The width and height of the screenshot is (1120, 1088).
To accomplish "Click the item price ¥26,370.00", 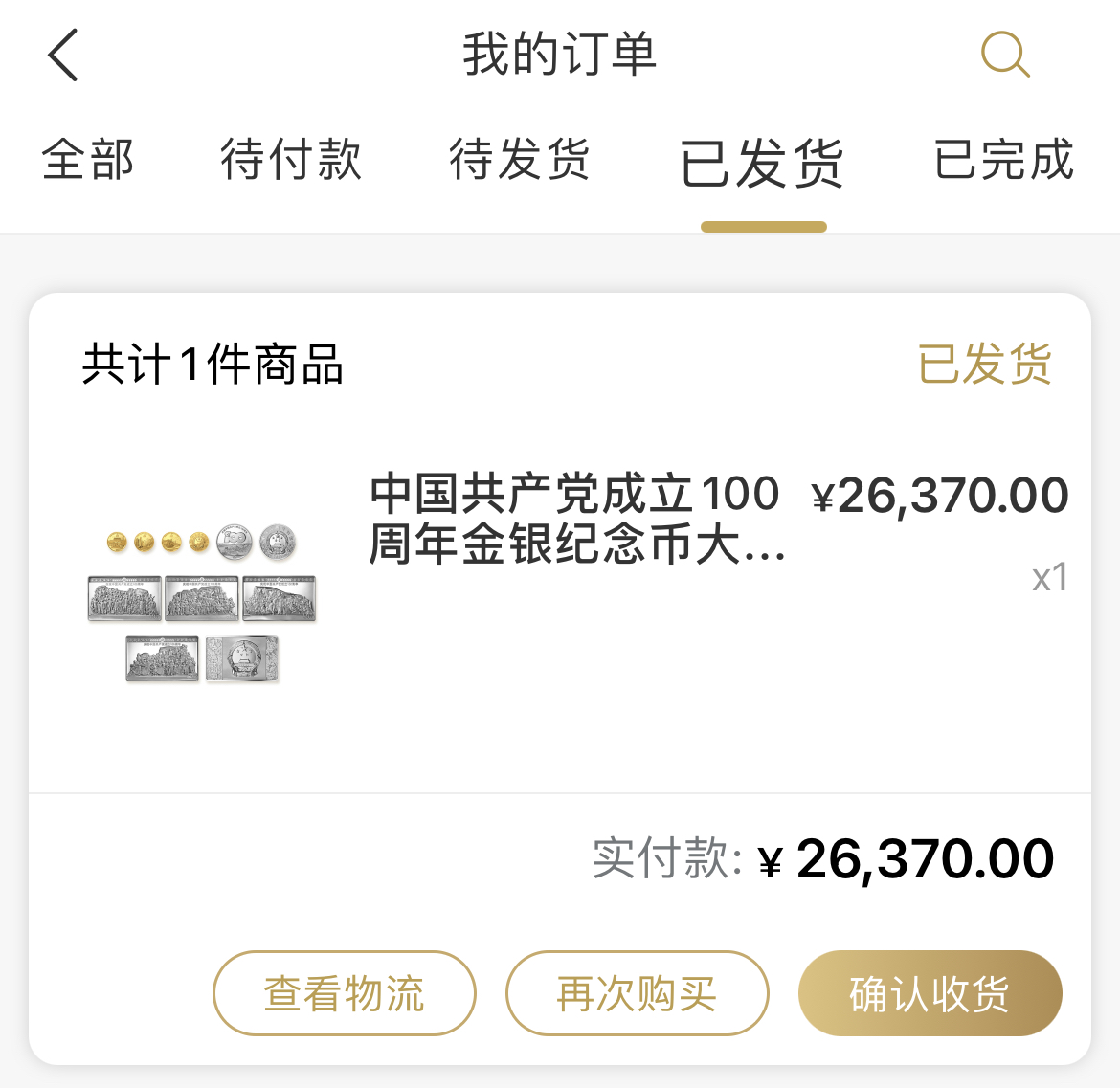I will tap(940, 495).
